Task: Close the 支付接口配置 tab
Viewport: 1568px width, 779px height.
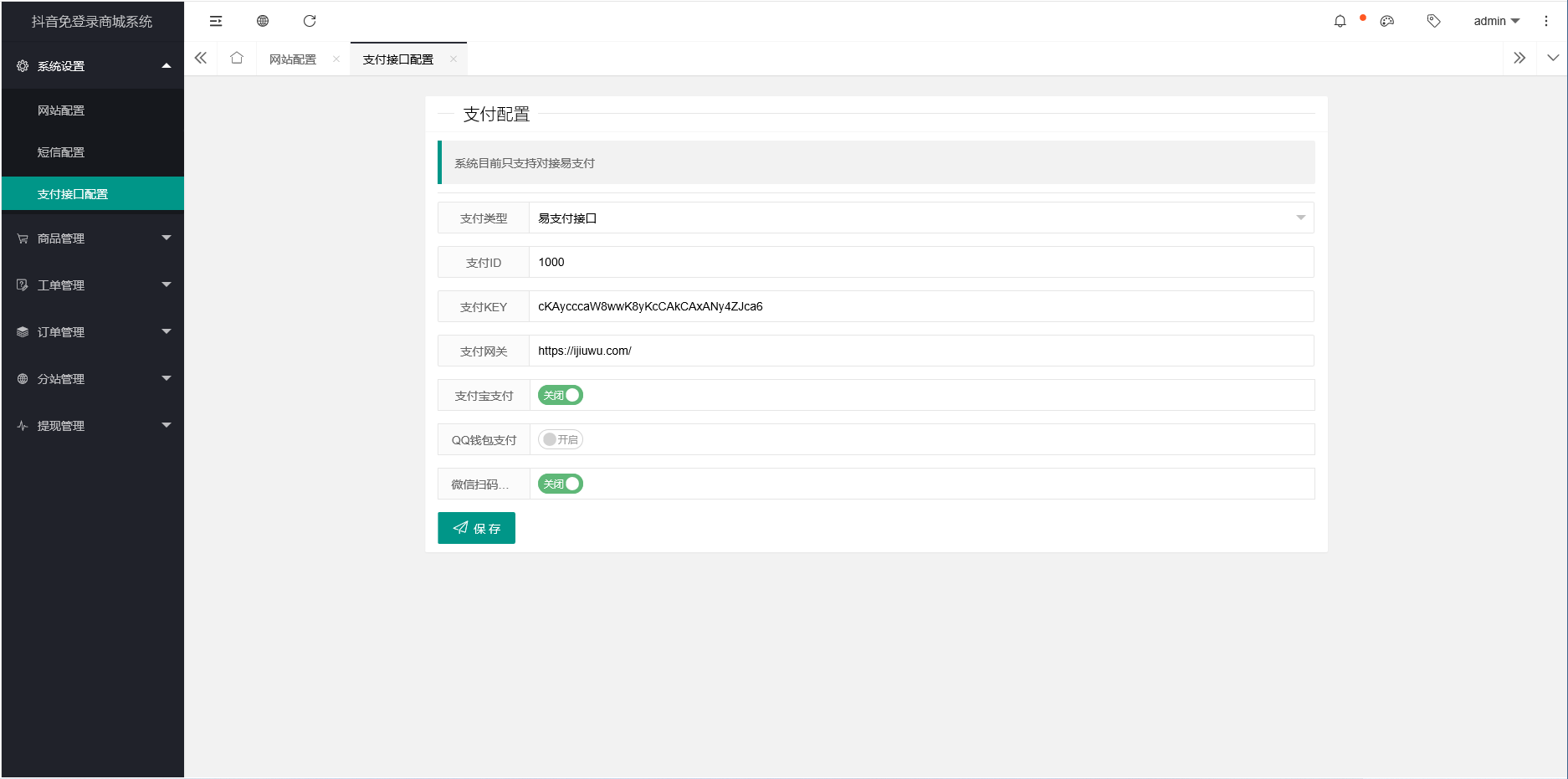Action: (453, 59)
